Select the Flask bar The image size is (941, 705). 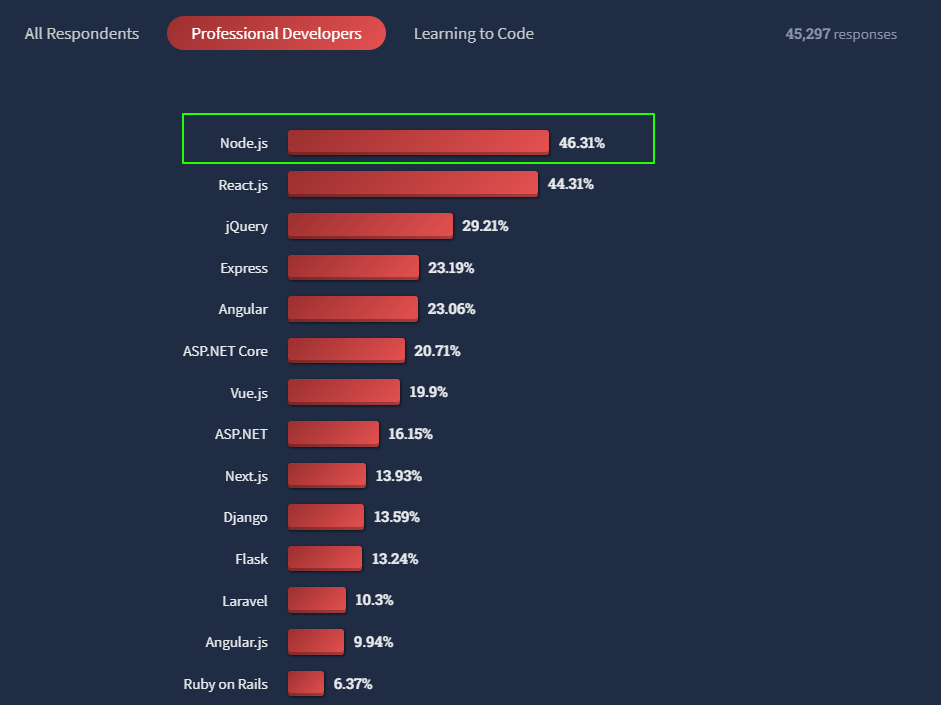click(x=324, y=558)
